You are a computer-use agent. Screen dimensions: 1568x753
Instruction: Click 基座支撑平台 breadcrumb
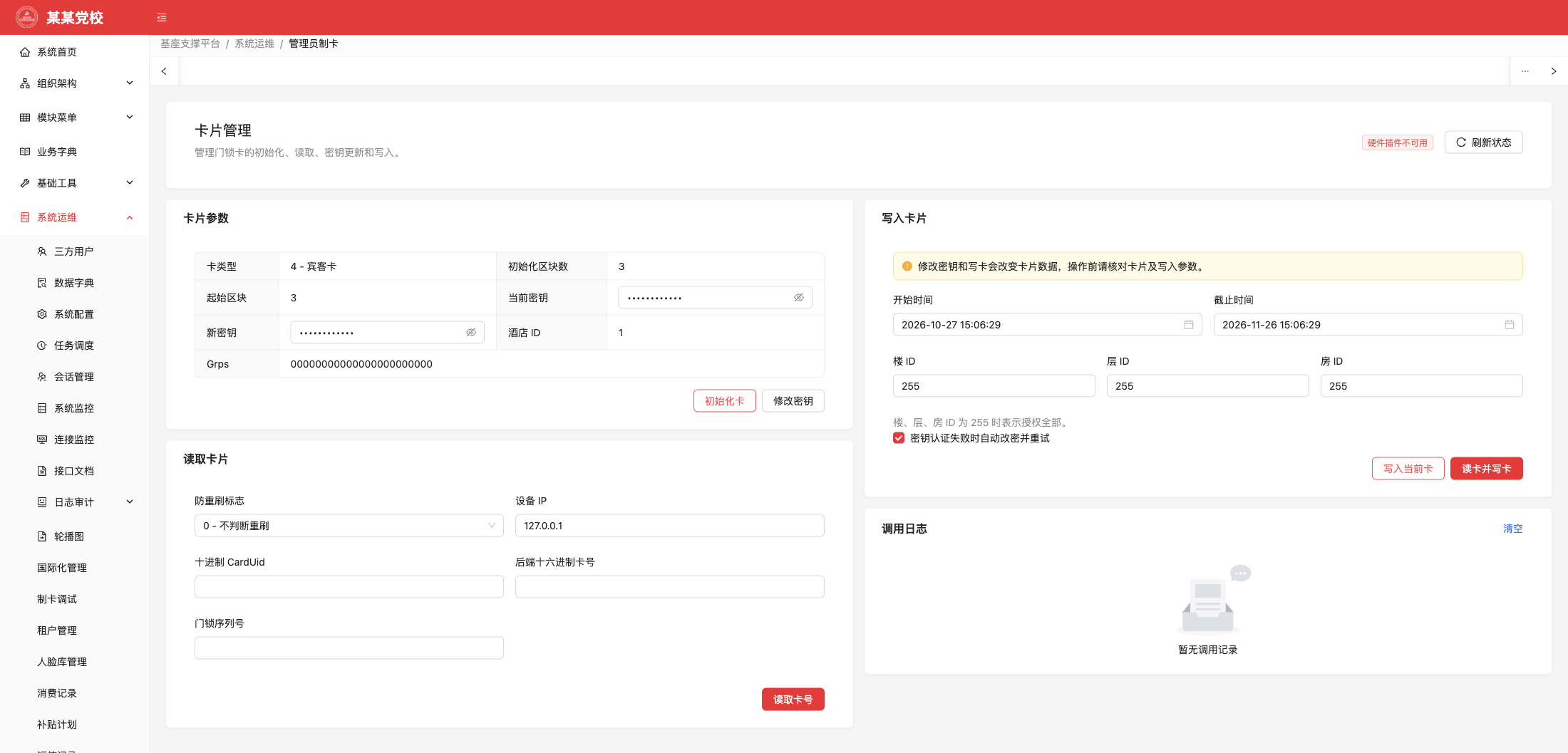pyautogui.click(x=190, y=43)
